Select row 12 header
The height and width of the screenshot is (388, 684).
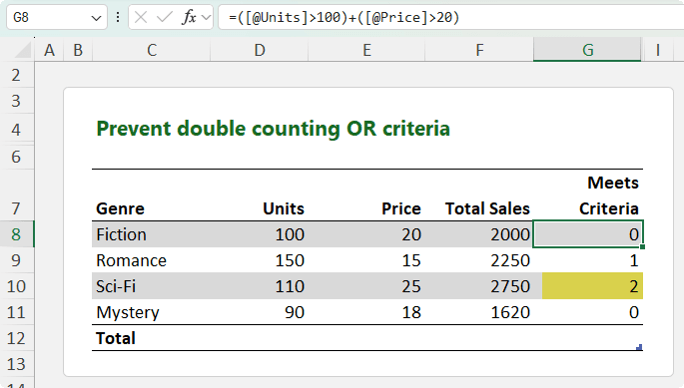17,338
